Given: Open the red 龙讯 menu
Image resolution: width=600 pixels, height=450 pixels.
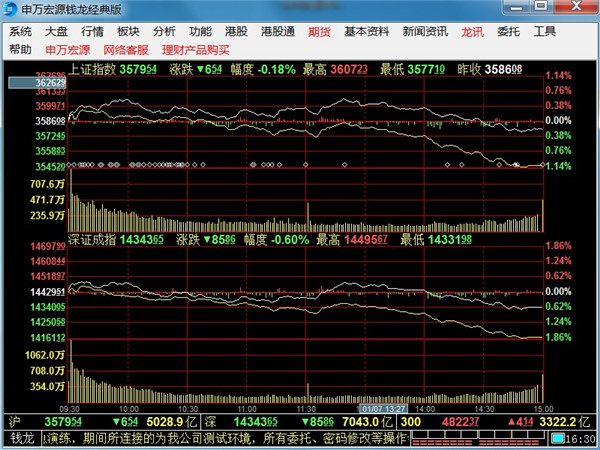Looking at the screenshot, I should click(x=472, y=32).
